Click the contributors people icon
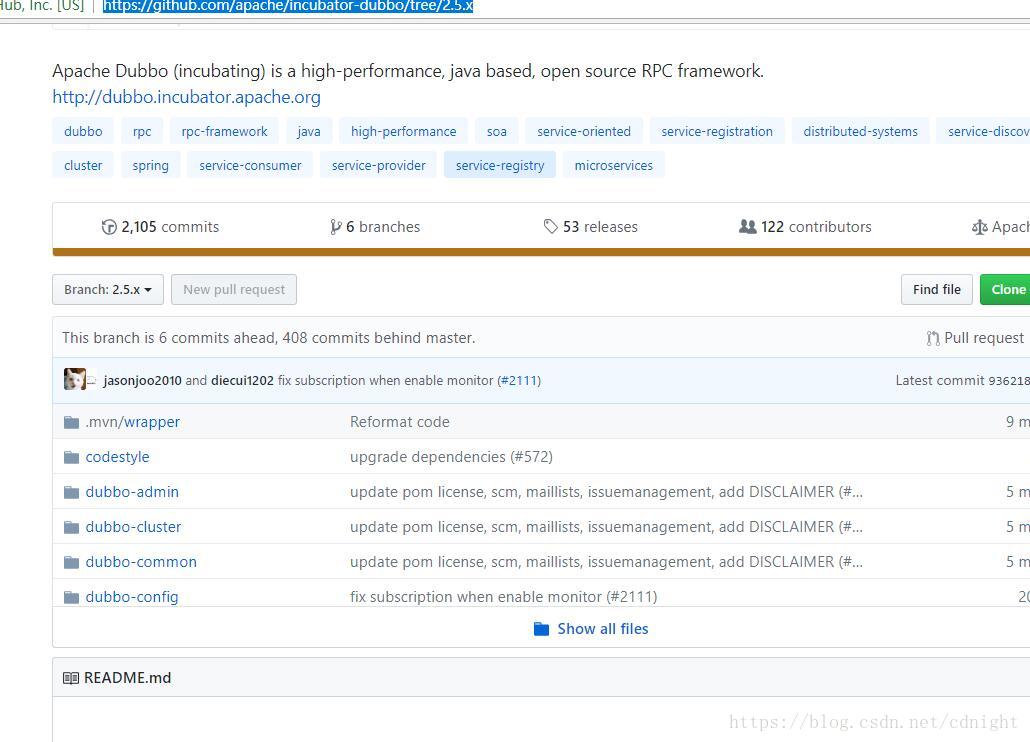 pos(748,227)
